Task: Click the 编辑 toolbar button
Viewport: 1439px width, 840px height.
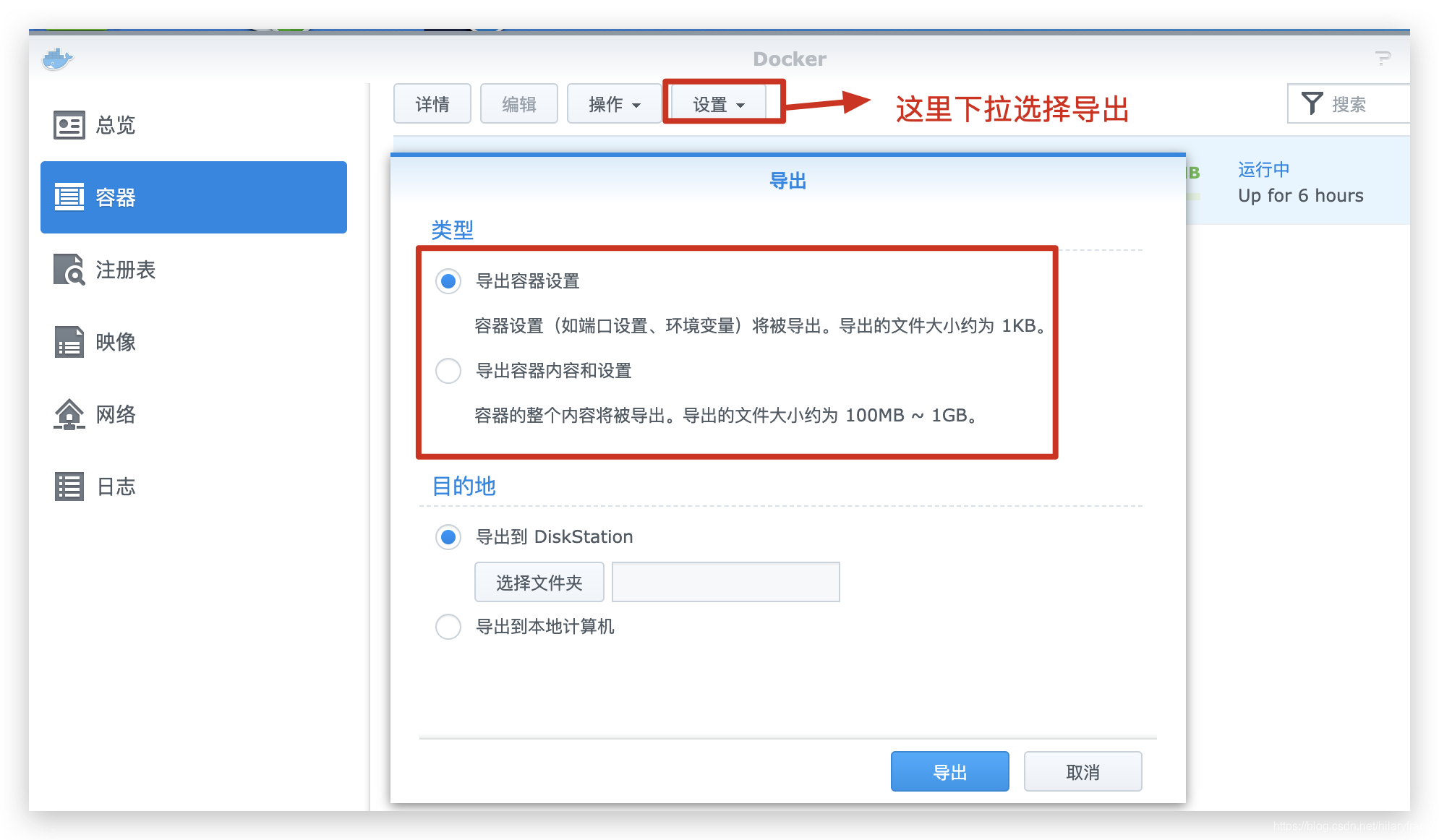Action: 519,104
